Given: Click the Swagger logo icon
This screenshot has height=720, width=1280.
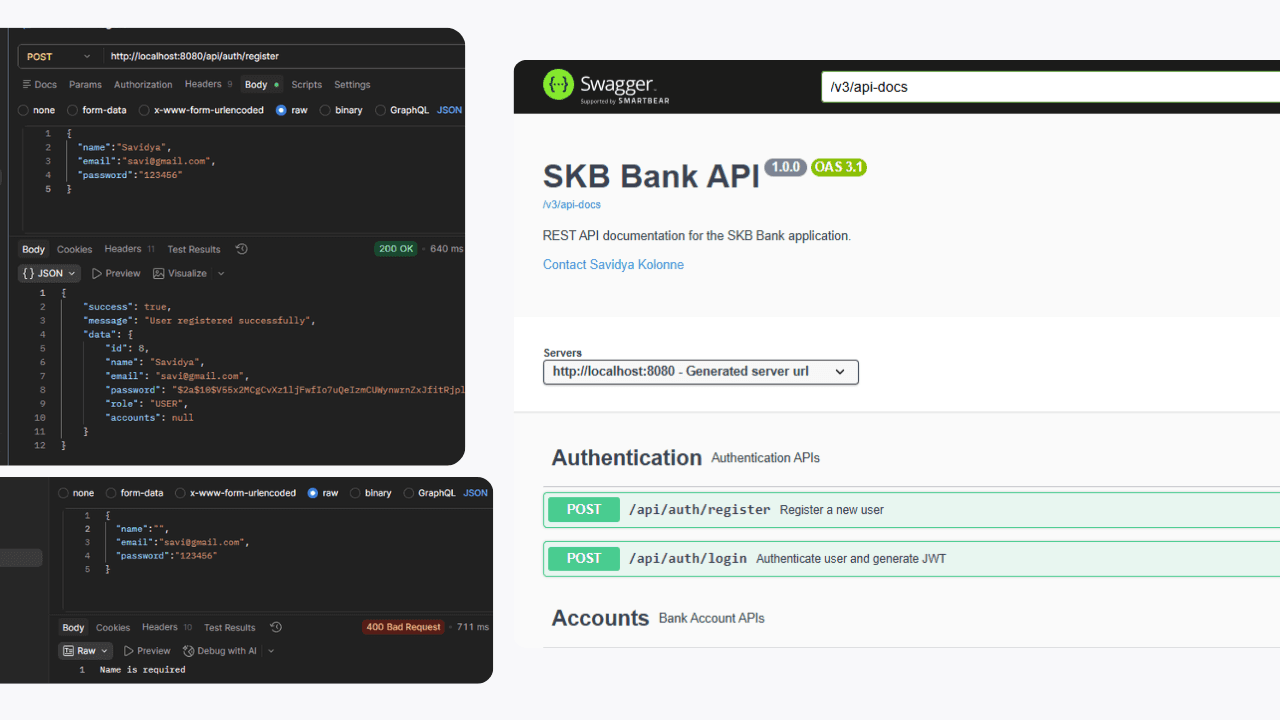Looking at the screenshot, I should pyautogui.click(x=558, y=85).
